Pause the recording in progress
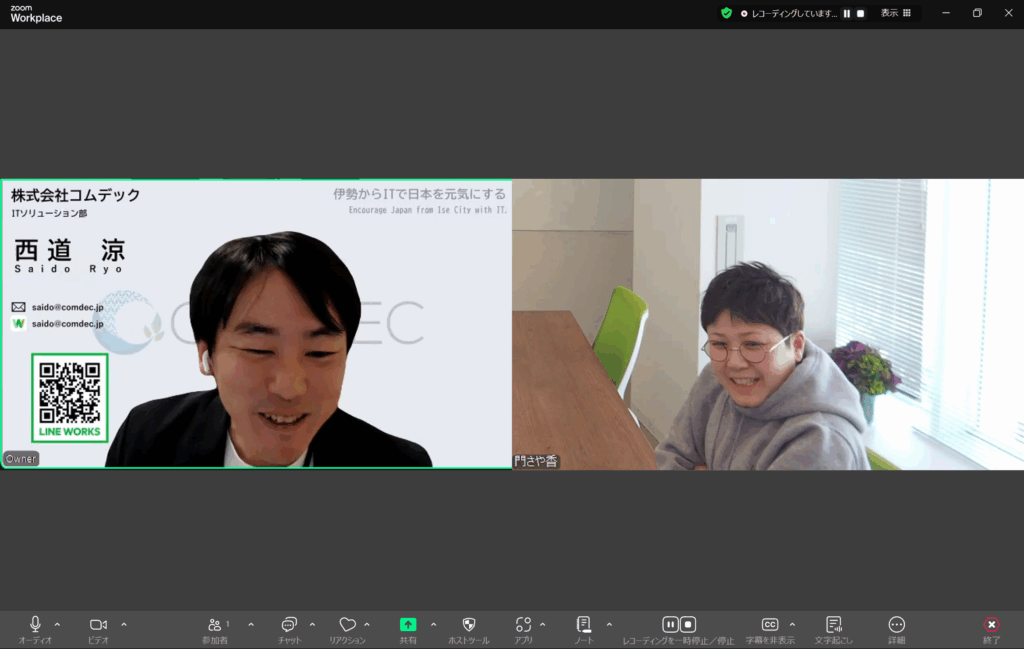Screen dimensions: 1024x649 [668, 625]
